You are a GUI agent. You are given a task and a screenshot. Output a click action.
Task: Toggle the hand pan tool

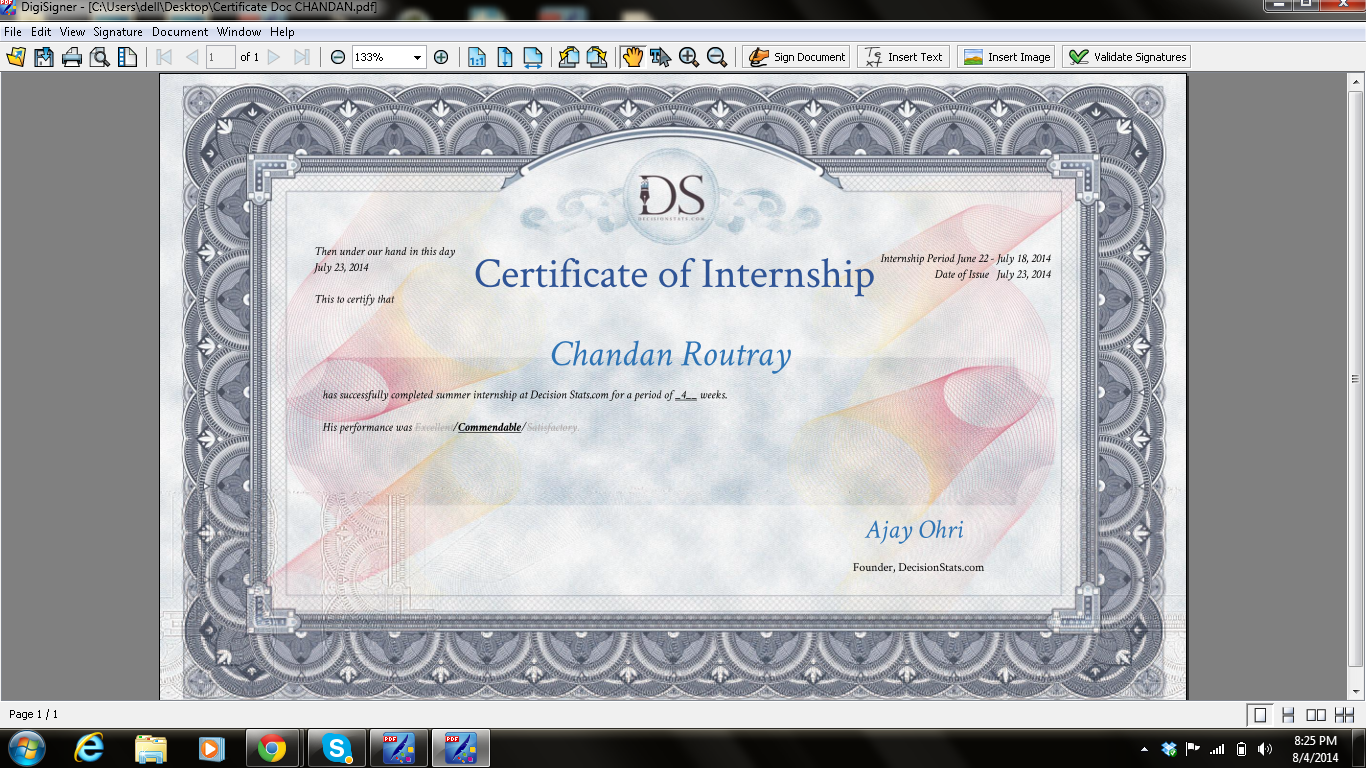[x=632, y=57]
